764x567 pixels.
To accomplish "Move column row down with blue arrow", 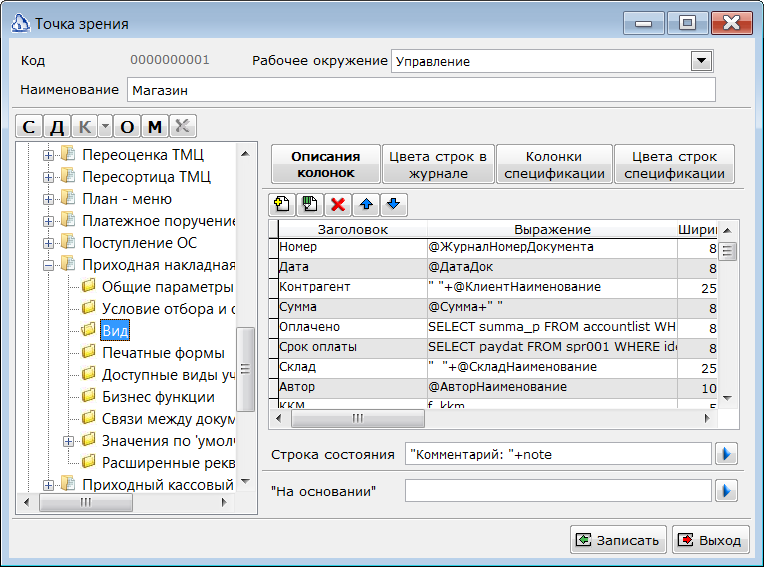I will (x=394, y=205).
